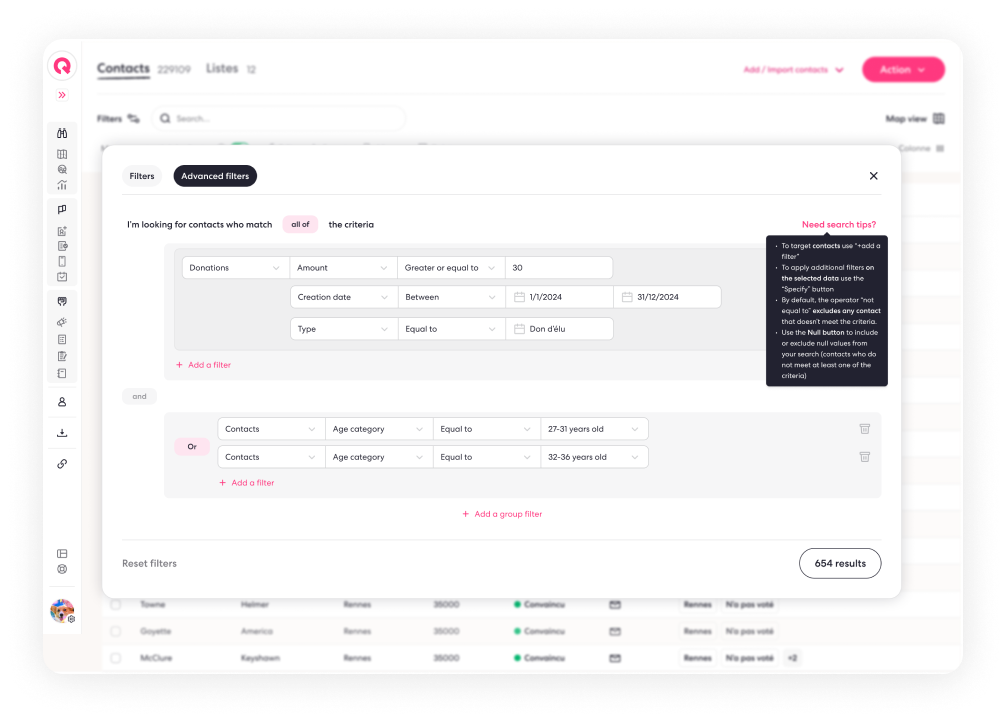Open the download icon in the sidebar
Image resolution: width=1006 pixels, height=721 pixels.
62,433
